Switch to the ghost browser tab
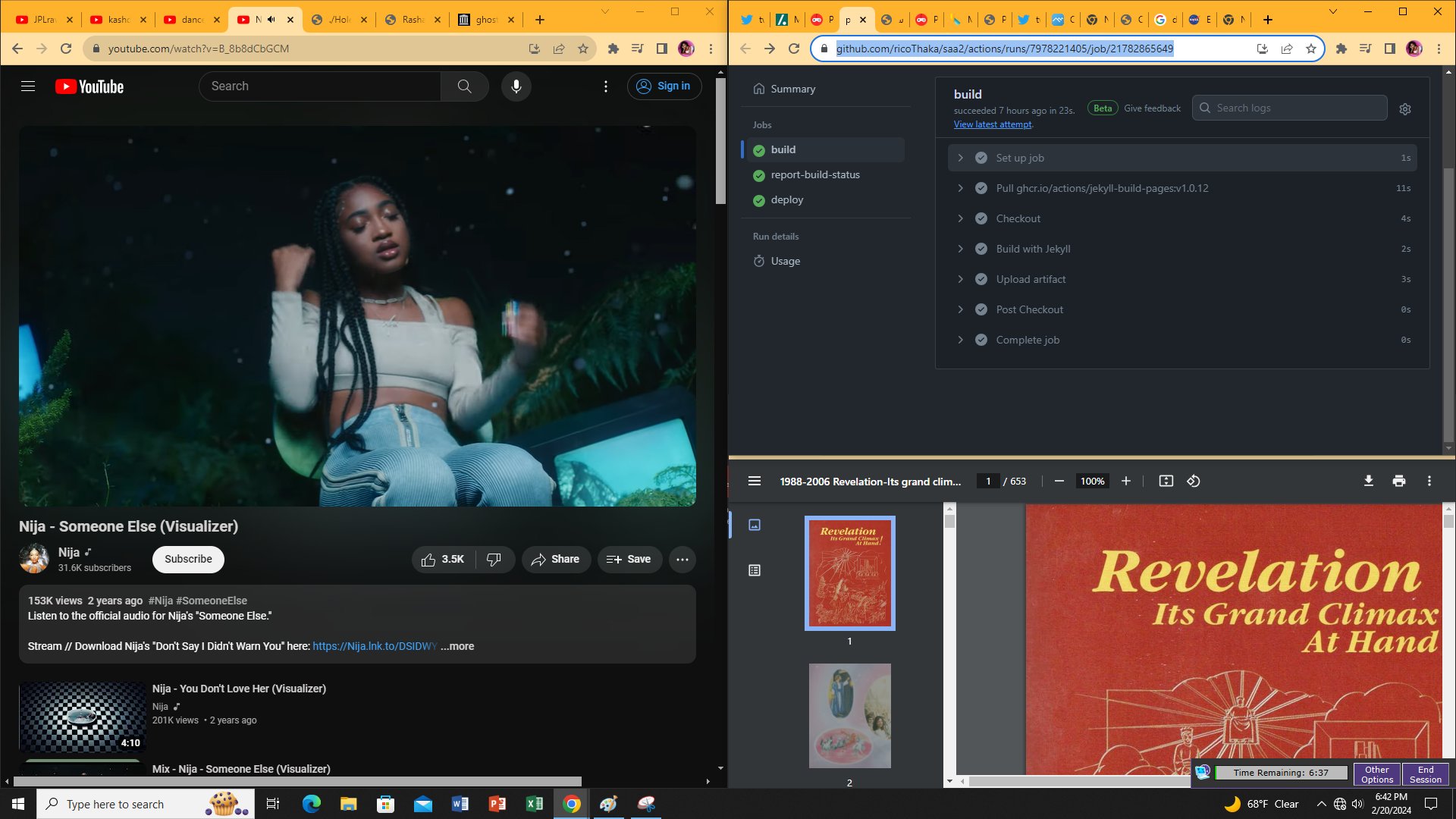Viewport: 1456px width, 819px height. pos(486,20)
